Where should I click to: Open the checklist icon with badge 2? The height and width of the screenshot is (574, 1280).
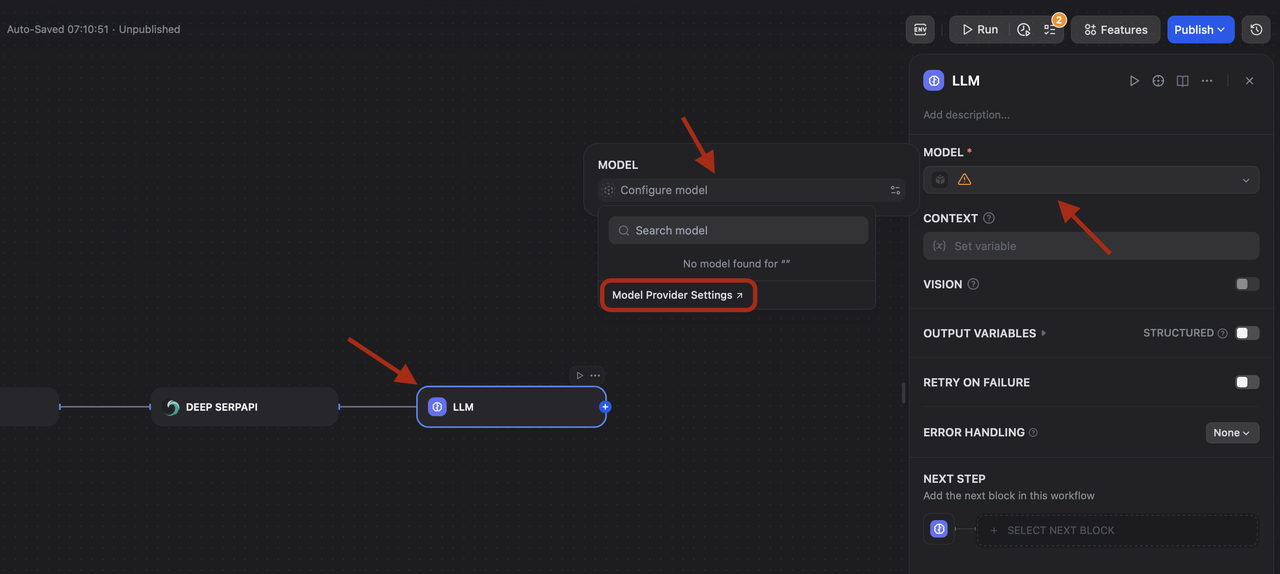point(1050,30)
